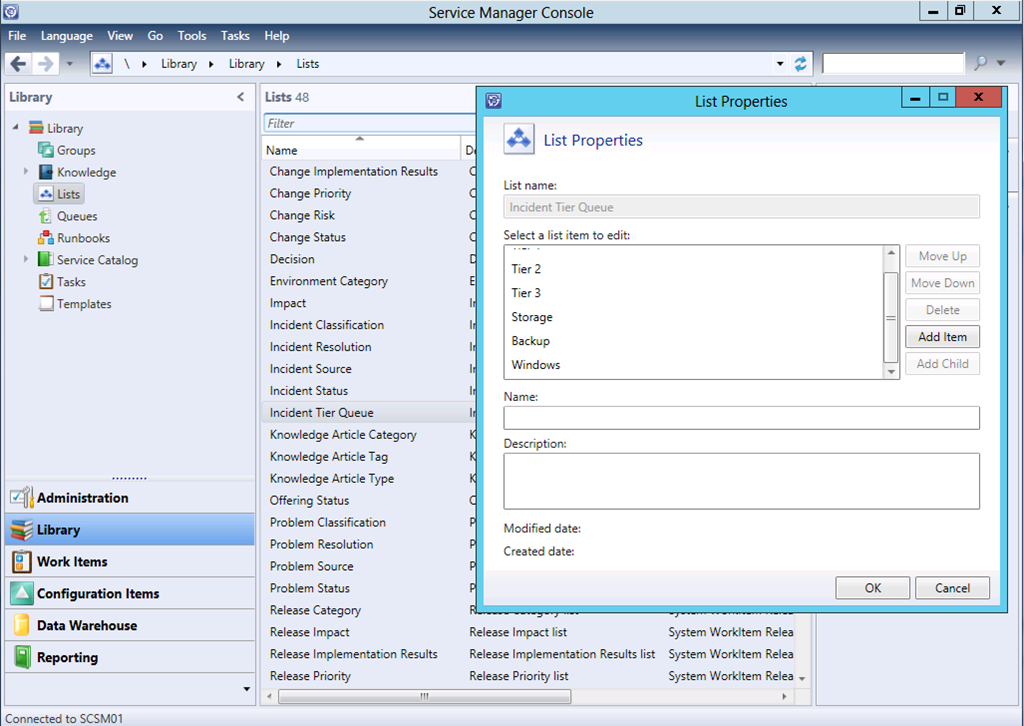Open Runbooks via its tree icon
The image size is (1024, 726).
point(46,238)
